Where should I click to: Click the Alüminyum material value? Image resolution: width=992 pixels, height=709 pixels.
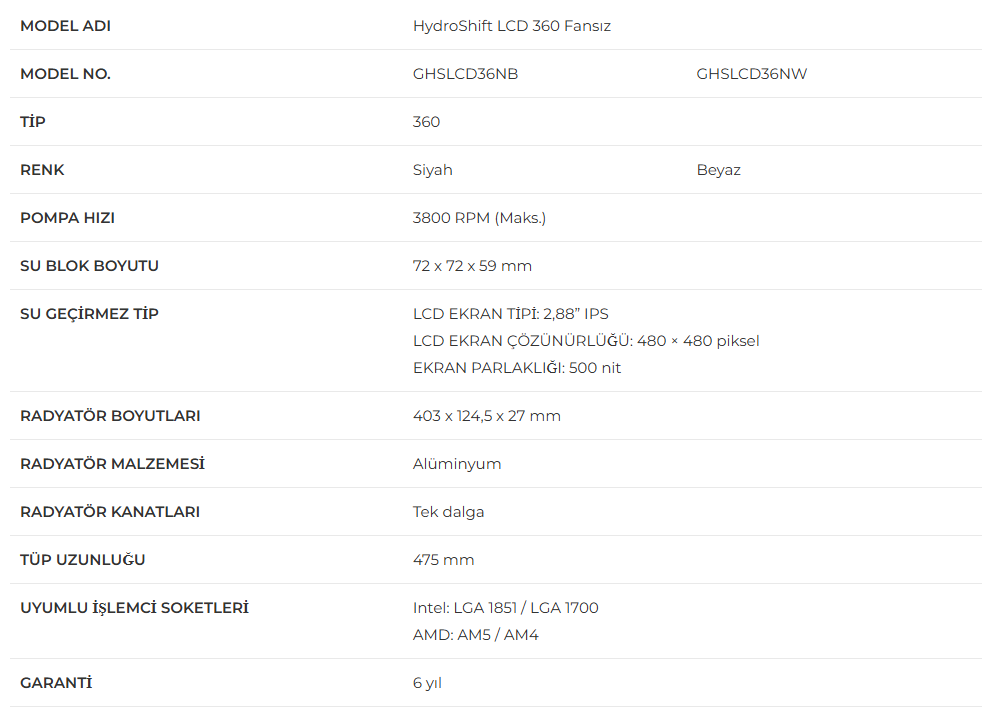(456, 464)
